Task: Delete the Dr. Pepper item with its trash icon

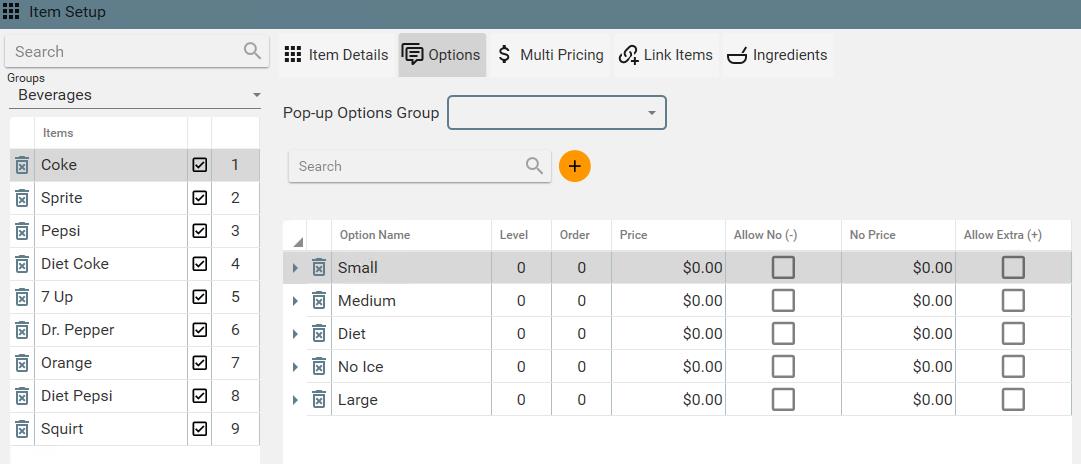Action: coord(22,330)
